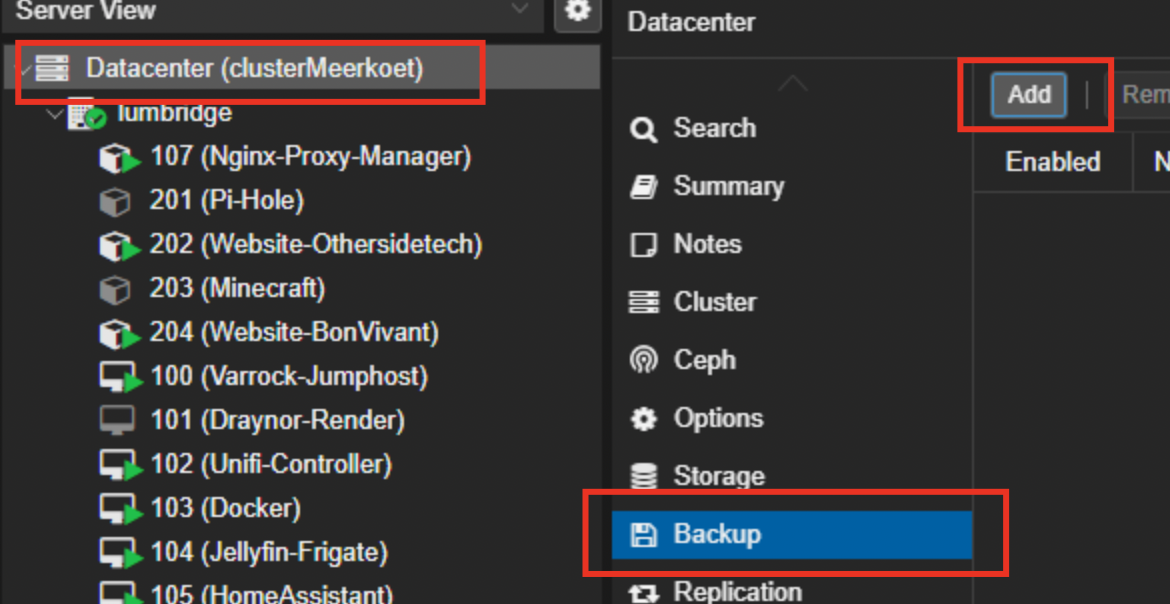Select 104 (Jellyfin-Frigate) VM
Screen dimensions: 1170x604
(x=269, y=552)
